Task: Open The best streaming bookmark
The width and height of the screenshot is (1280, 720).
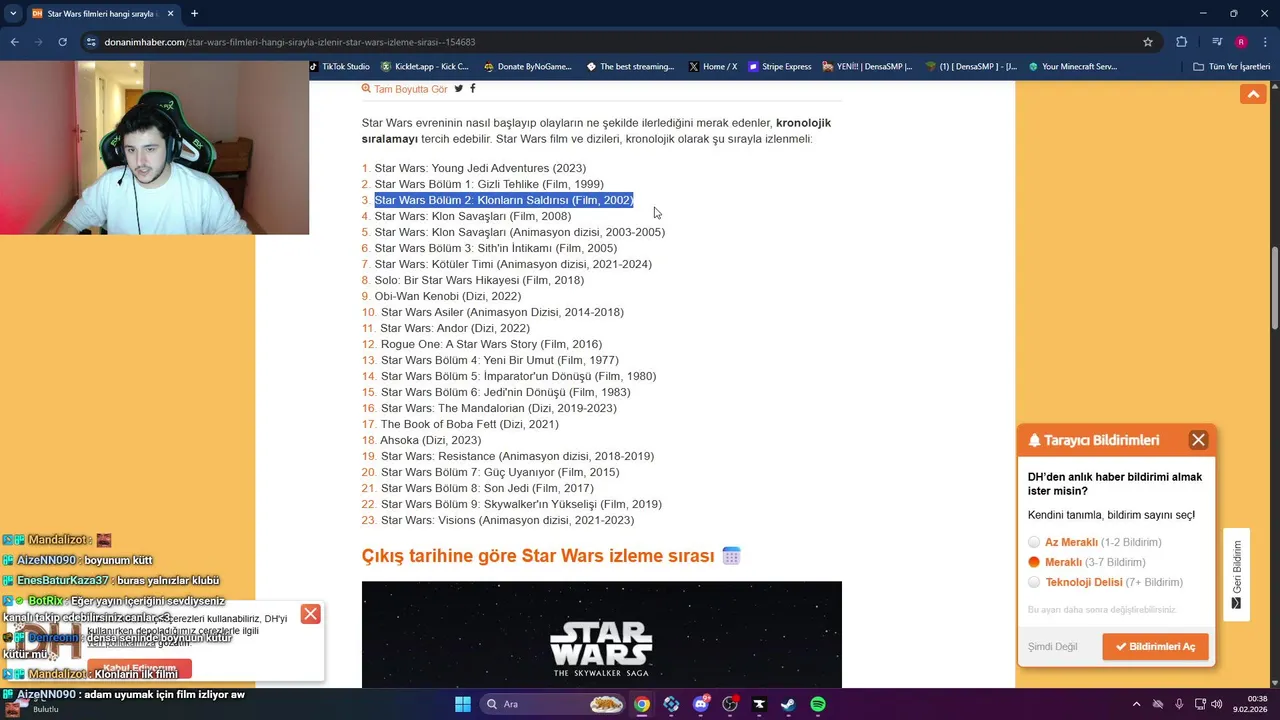Action: coord(629,67)
